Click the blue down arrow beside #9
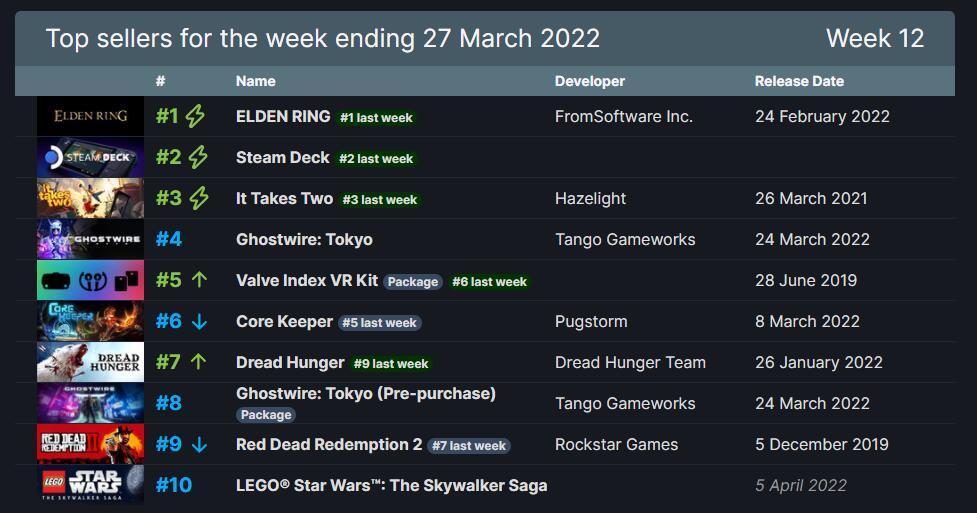The height and width of the screenshot is (513, 977). click(x=199, y=444)
